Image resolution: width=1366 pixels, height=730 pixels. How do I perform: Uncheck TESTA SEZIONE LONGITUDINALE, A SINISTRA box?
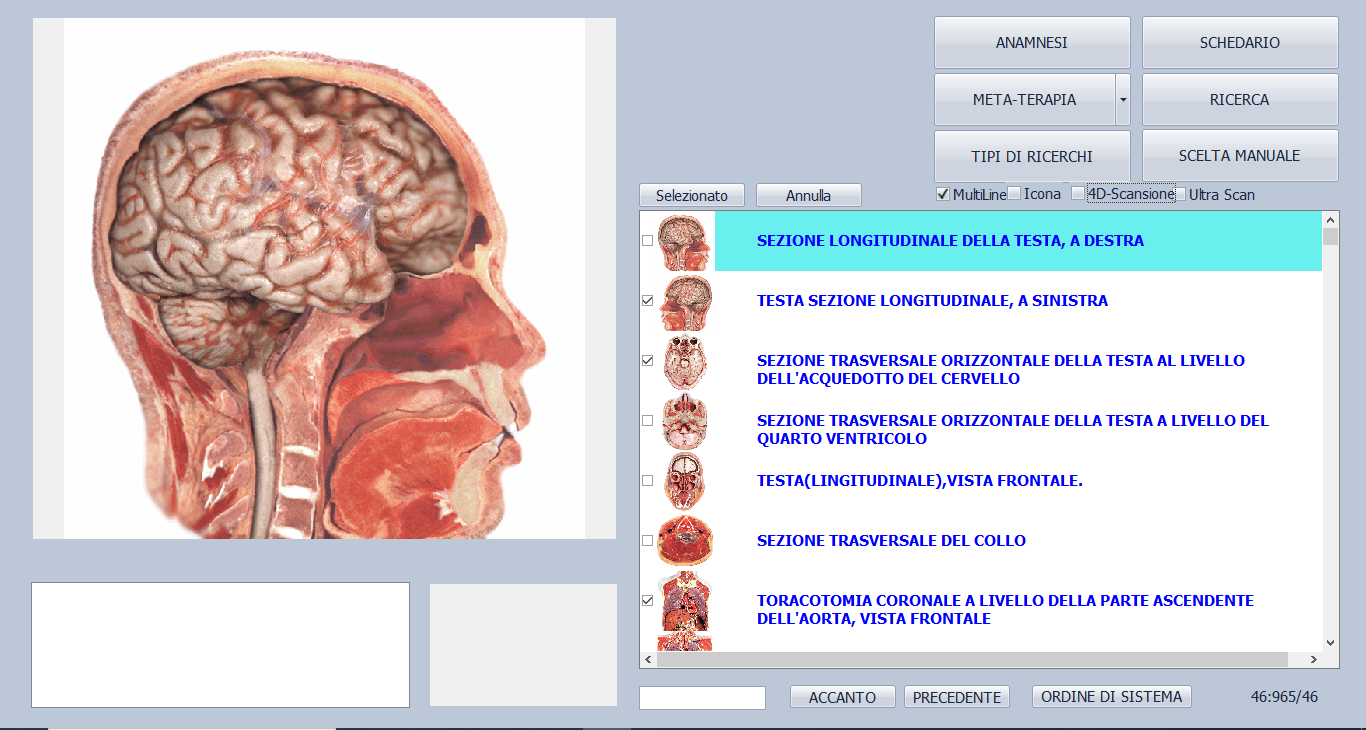pyautogui.click(x=647, y=300)
